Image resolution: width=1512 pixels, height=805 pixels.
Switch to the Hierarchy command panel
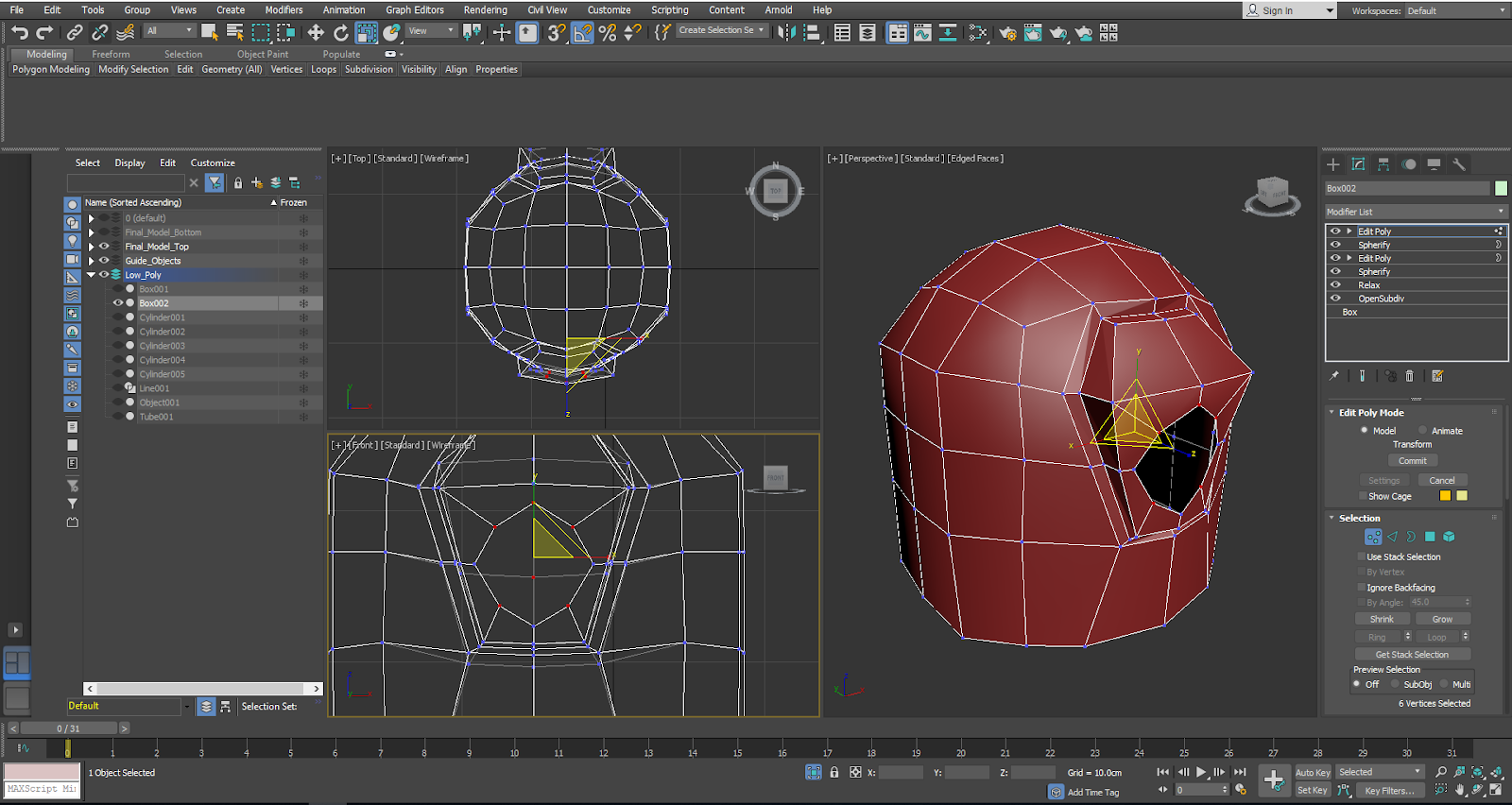[x=1383, y=163]
